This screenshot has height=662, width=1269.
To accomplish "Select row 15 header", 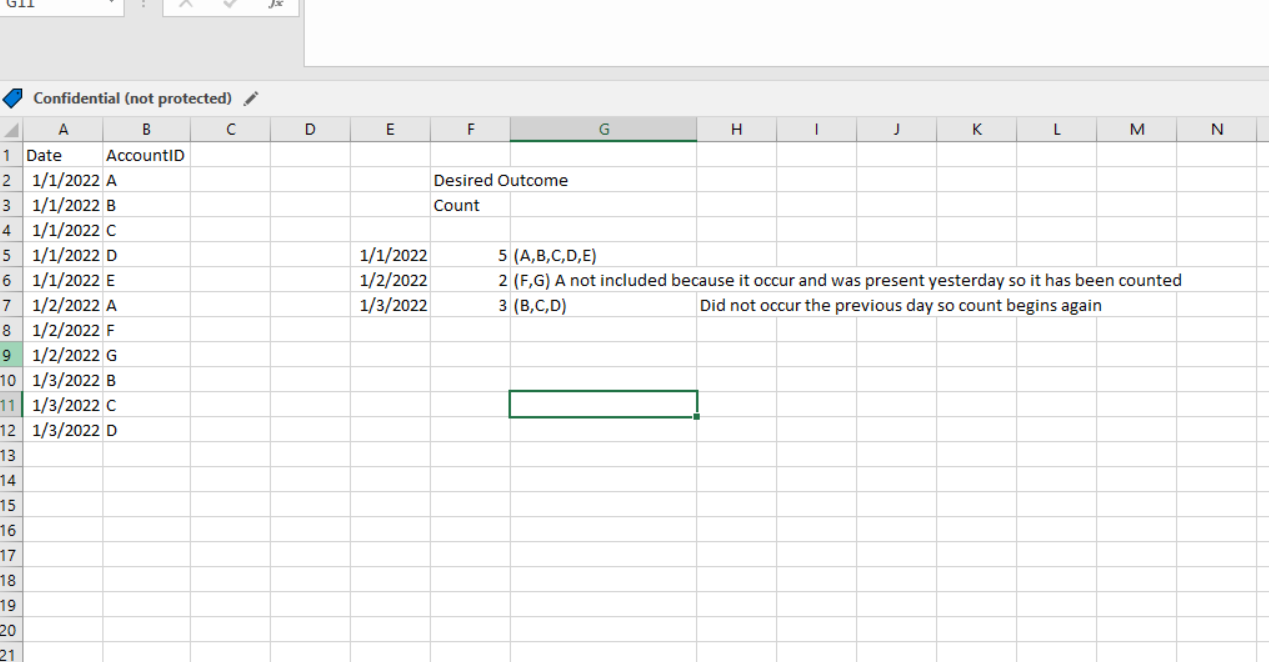I will [11, 505].
